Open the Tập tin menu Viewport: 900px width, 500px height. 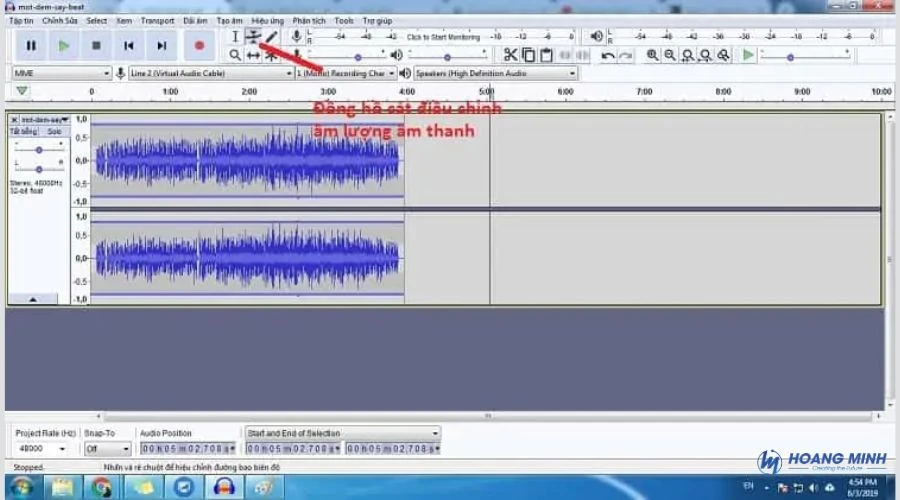click(21, 21)
